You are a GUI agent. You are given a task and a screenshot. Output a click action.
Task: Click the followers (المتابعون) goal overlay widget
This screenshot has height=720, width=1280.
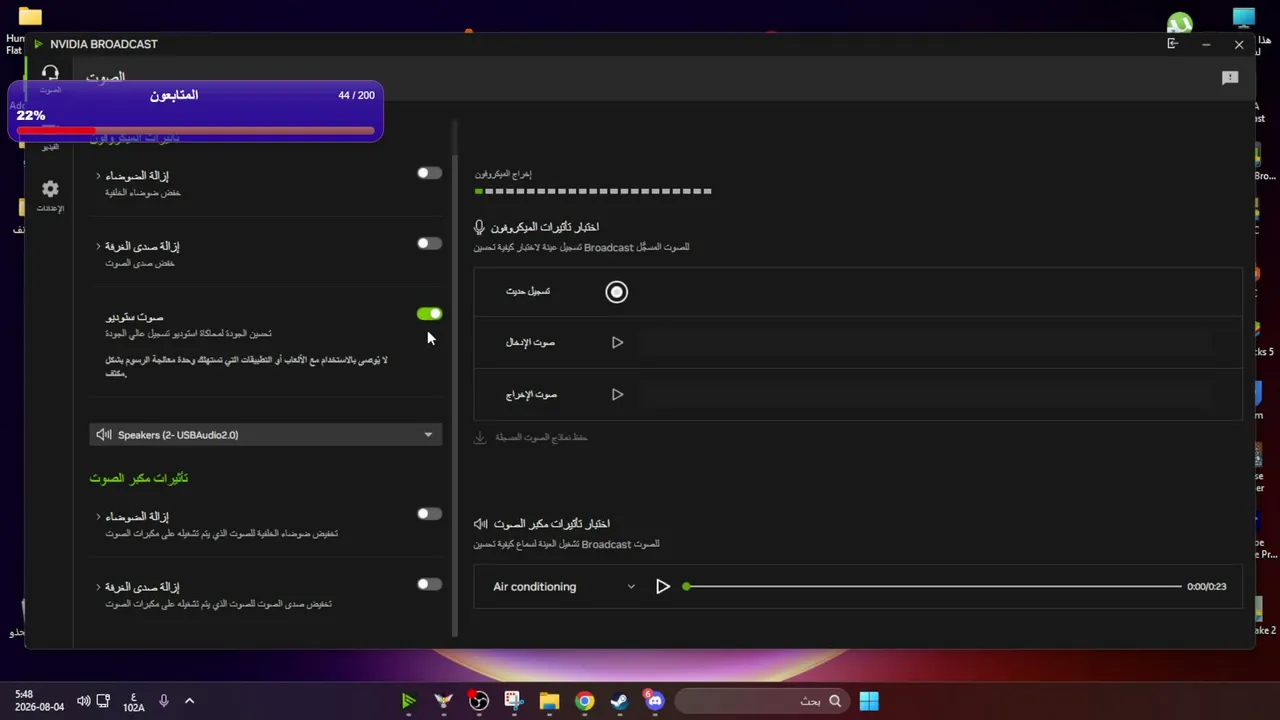[x=195, y=111]
